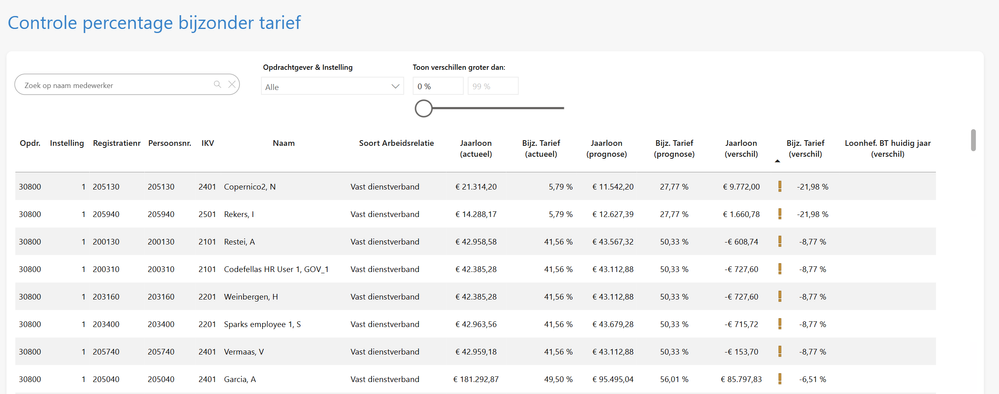Click registration number 205130

pyautogui.click(x=106, y=187)
